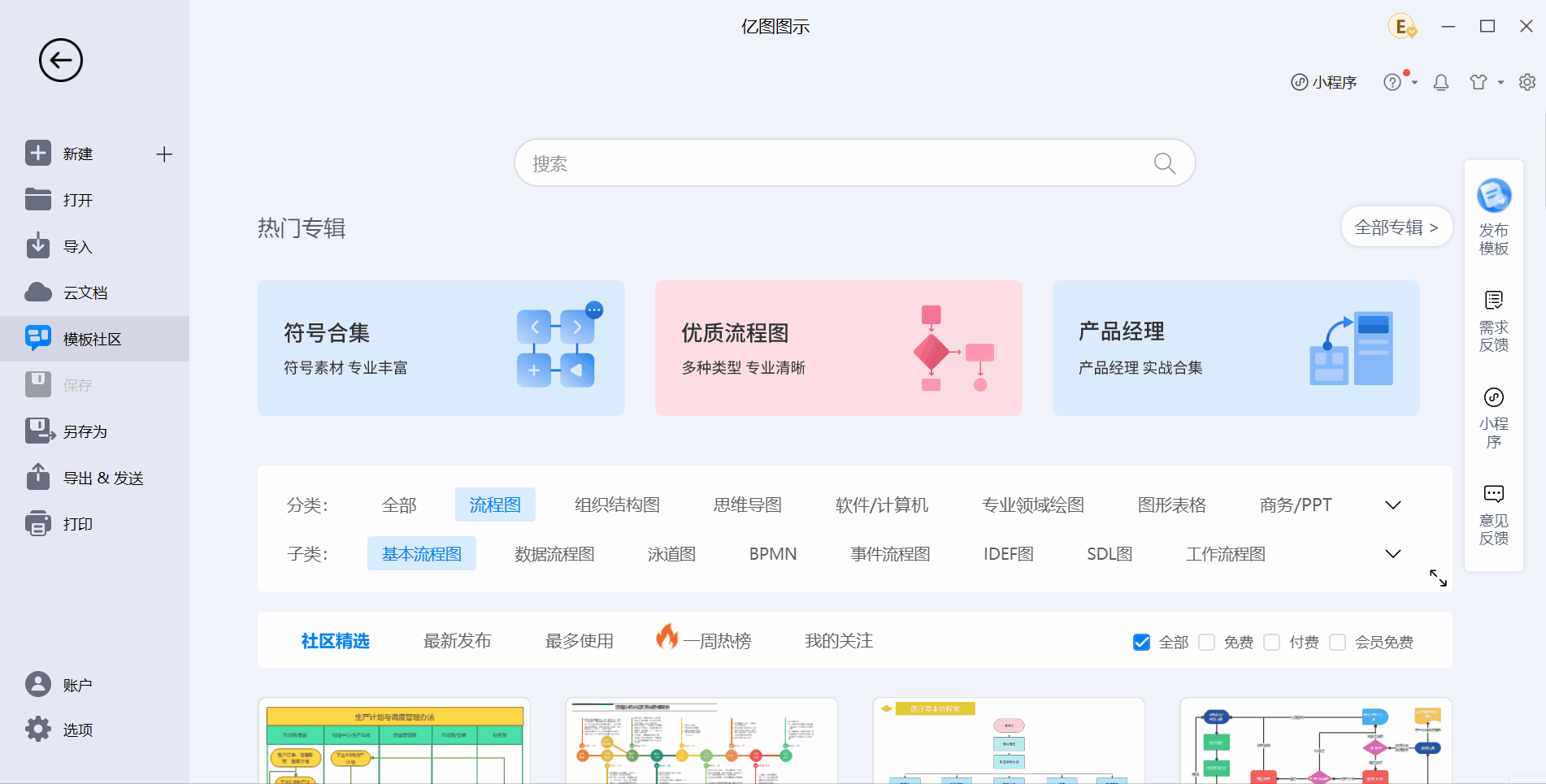Expand the 分类 category row chevron

[1393, 505]
